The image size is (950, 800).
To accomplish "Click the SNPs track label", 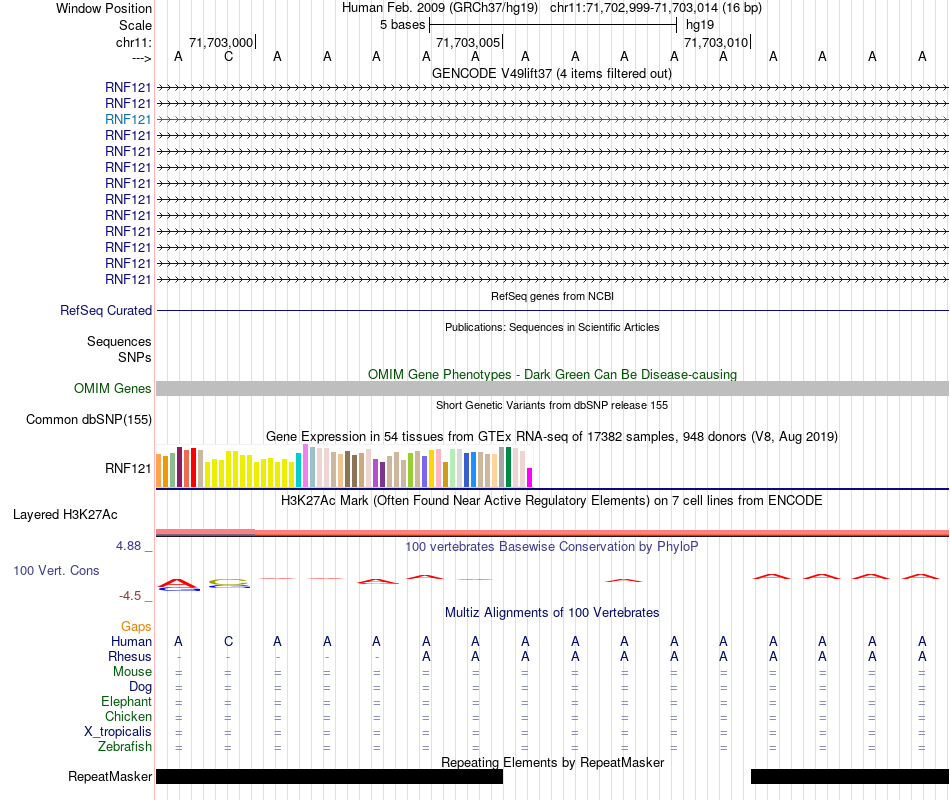I will tap(135, 358).
